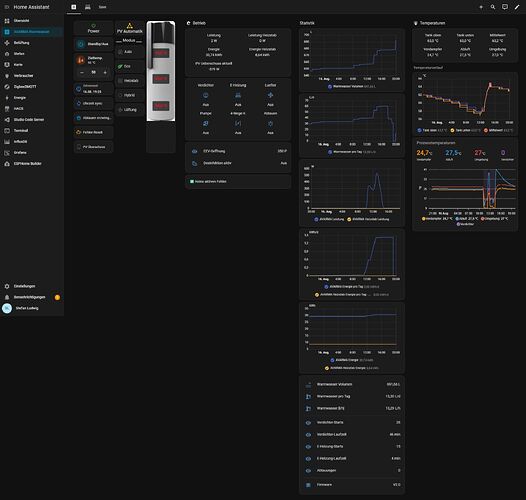Open the Verbraucher sidebar entry
Screen dimensions: 526x500
coord(32,76)
